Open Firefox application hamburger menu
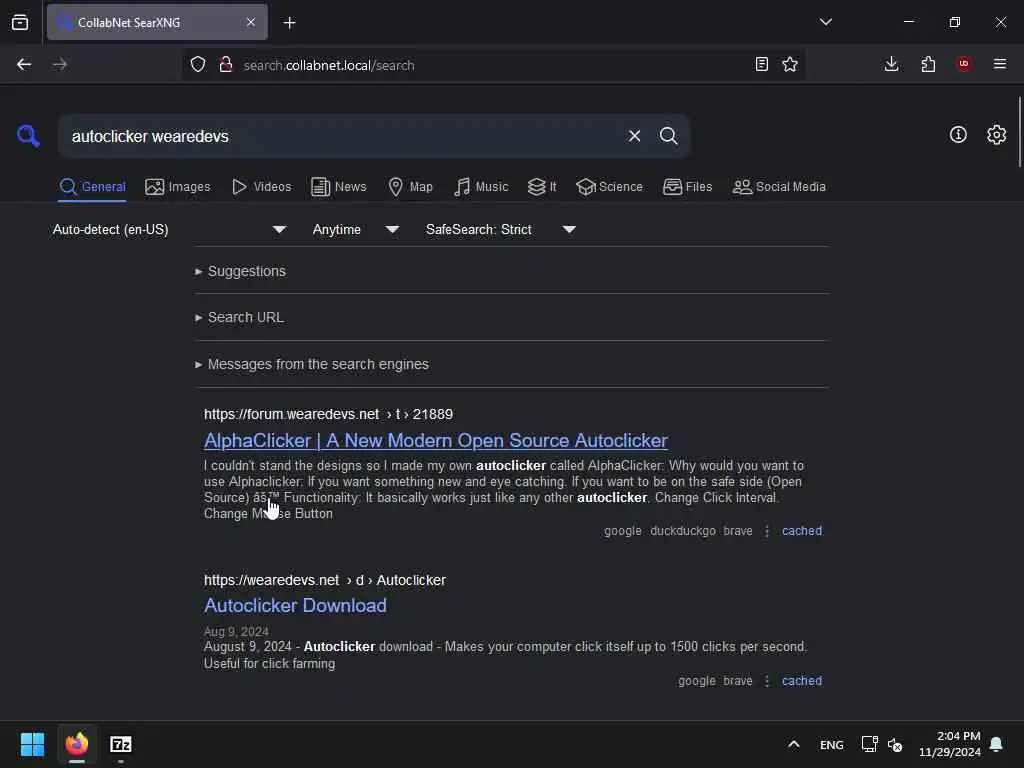1024x768 pixels. pos(1000,64)
